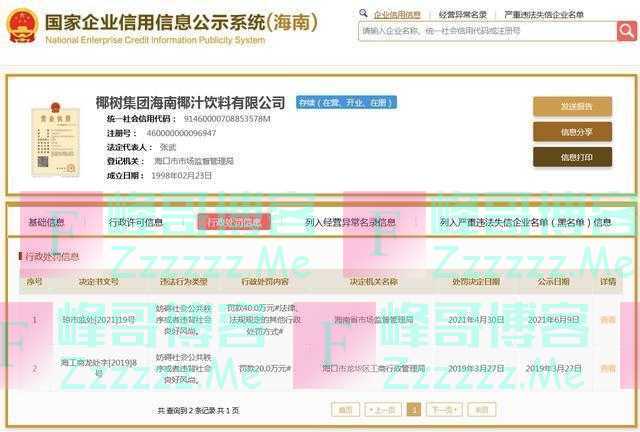Go to the first page (首页)
Image resolution: width=640 pixels, height=432 pixels.
[345, 410]
